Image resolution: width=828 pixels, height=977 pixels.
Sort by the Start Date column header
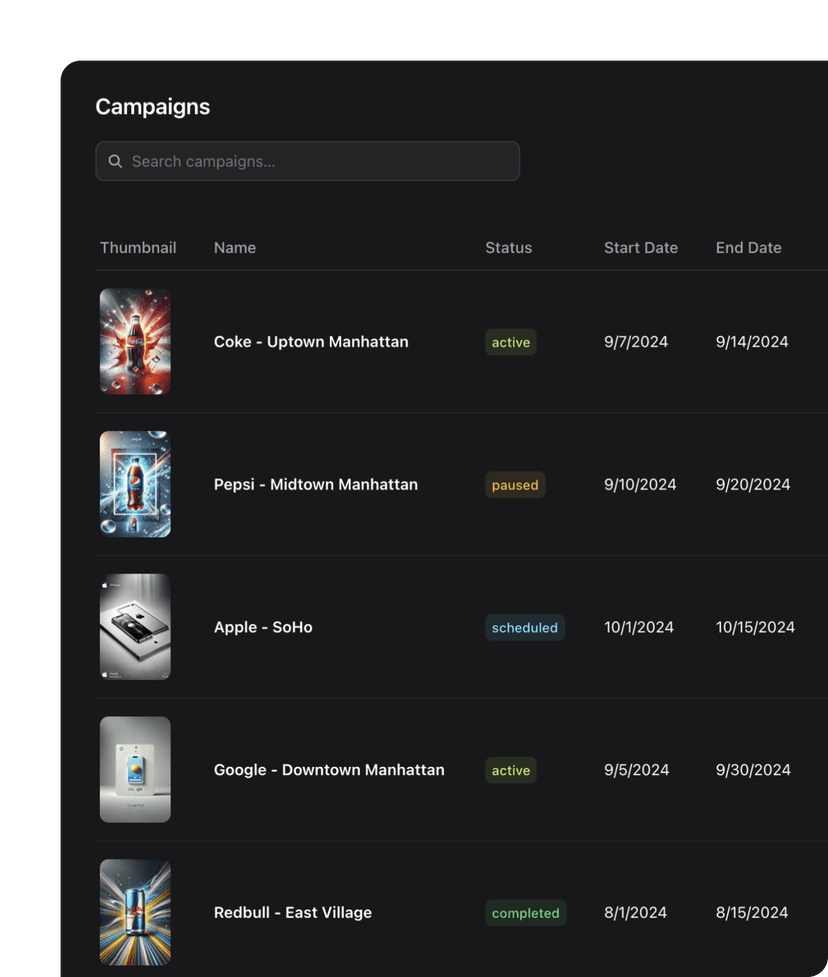640,247
